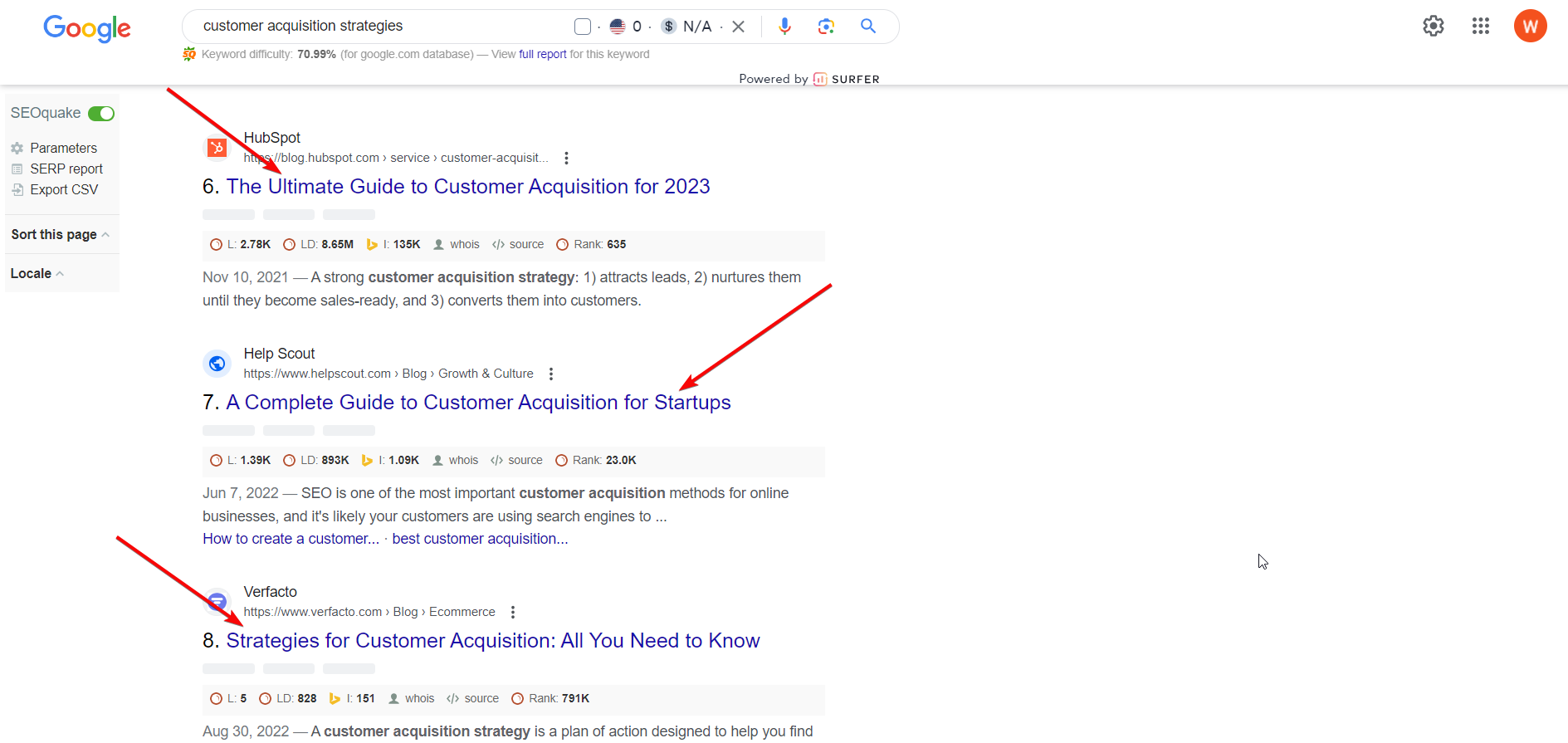Open the best customer acquisition... sitelink
Screen dimensions: 1568x743
click(480, 539)
